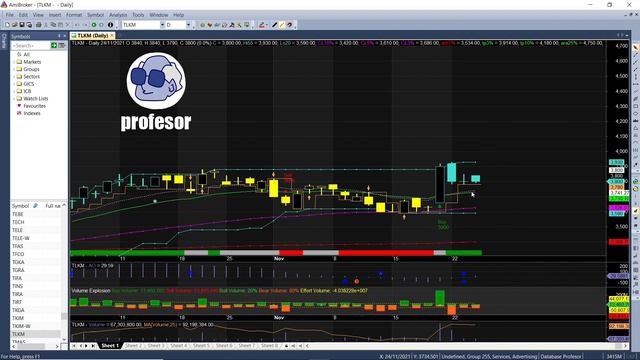Image resolution: width=640 pixels, height=360 pixels.
Task: Close the TLKM (Daily) tab
Action: click(x=112, y=36)
